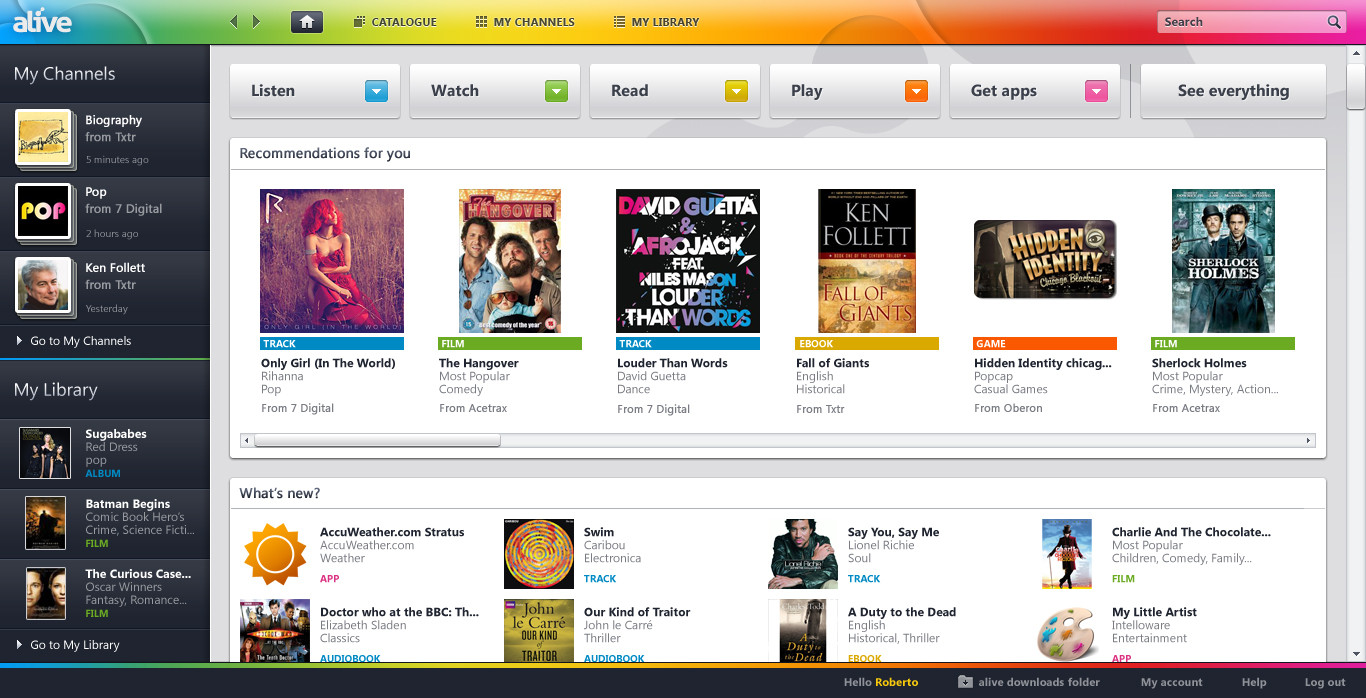Click the Log out link
Screen dimensions: 1366x698
(x=1324, y=682)
